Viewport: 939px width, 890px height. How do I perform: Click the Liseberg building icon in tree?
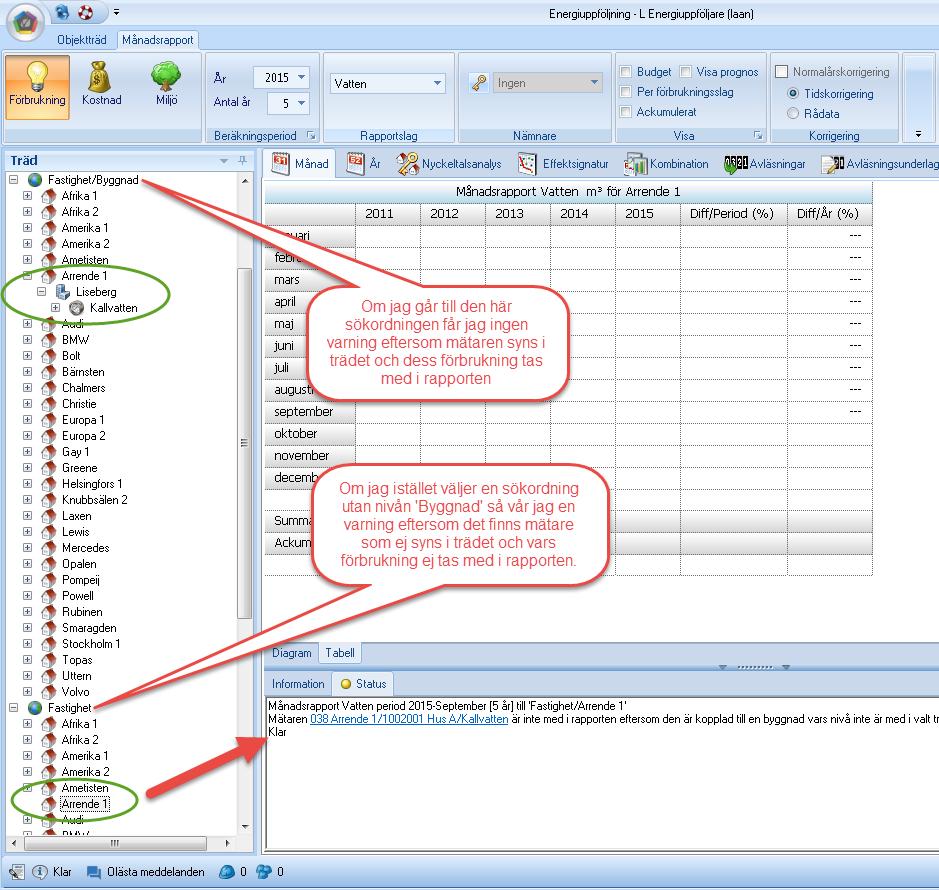62,292
